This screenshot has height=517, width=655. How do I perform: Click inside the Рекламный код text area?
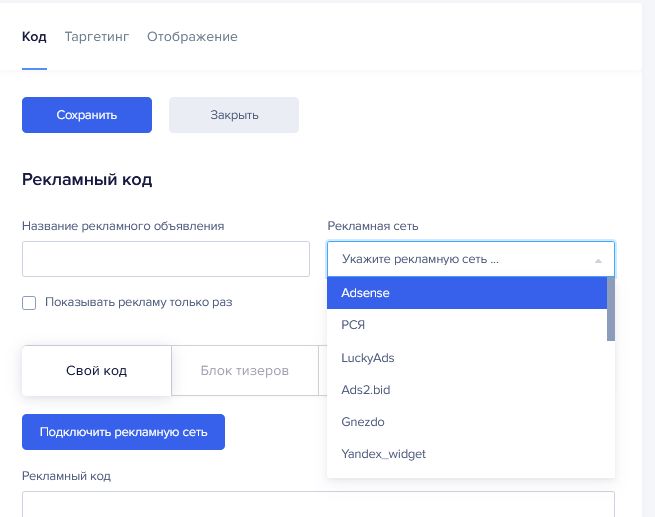[x=318, y=504]
